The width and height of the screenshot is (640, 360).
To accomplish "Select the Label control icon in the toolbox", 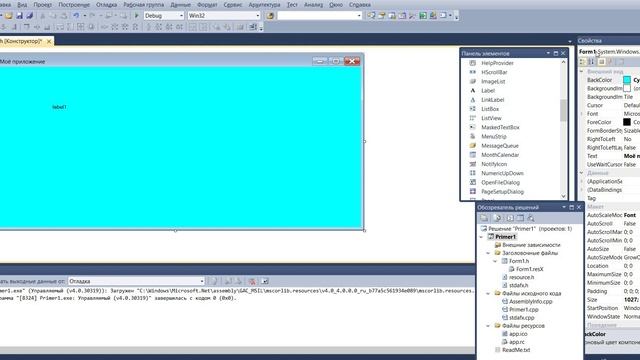I will pos(473,91).
